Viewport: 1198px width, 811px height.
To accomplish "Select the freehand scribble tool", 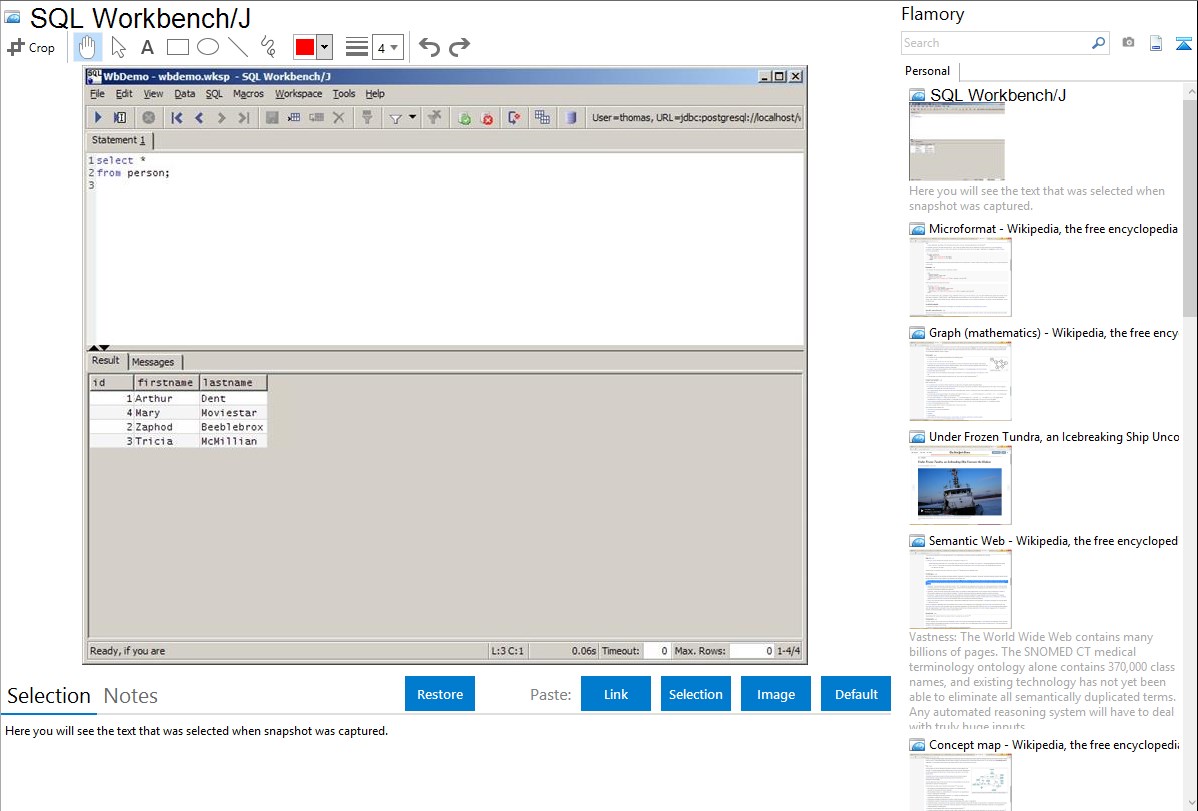I will pos(267,47).
